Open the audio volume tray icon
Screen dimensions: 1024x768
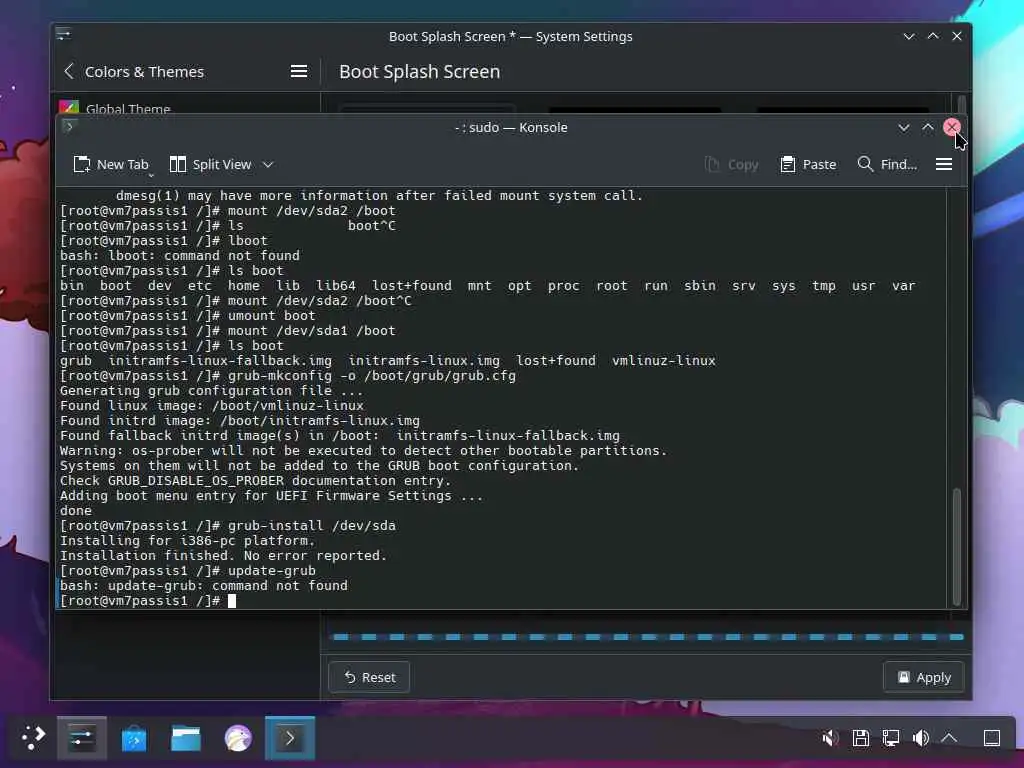tap(921, 738)
